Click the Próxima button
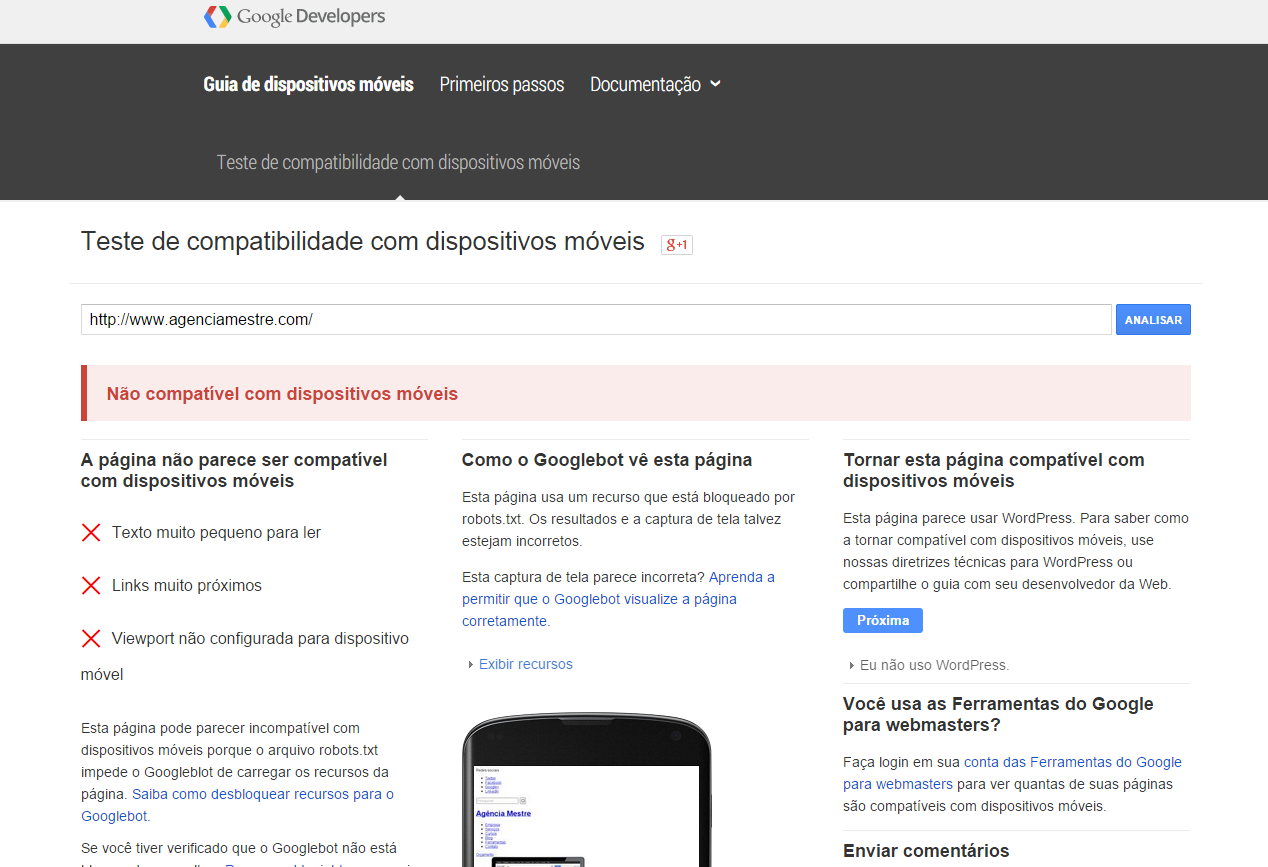The height and width of the screenshot is (867, 1268). [x=882, y=620]
